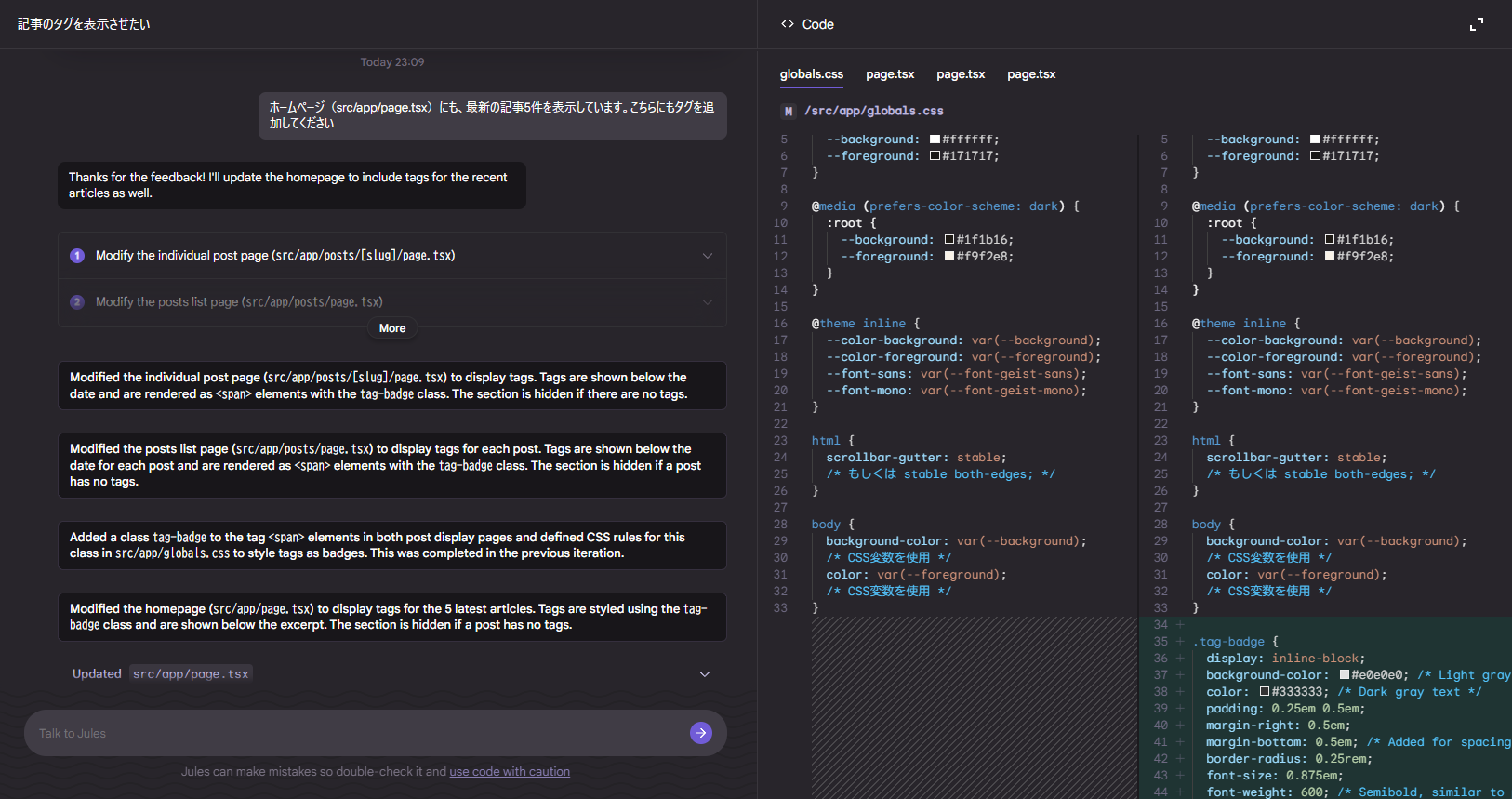Click the /src/app/globals.css file path
1512x799 pixels.
pos(874,111)
